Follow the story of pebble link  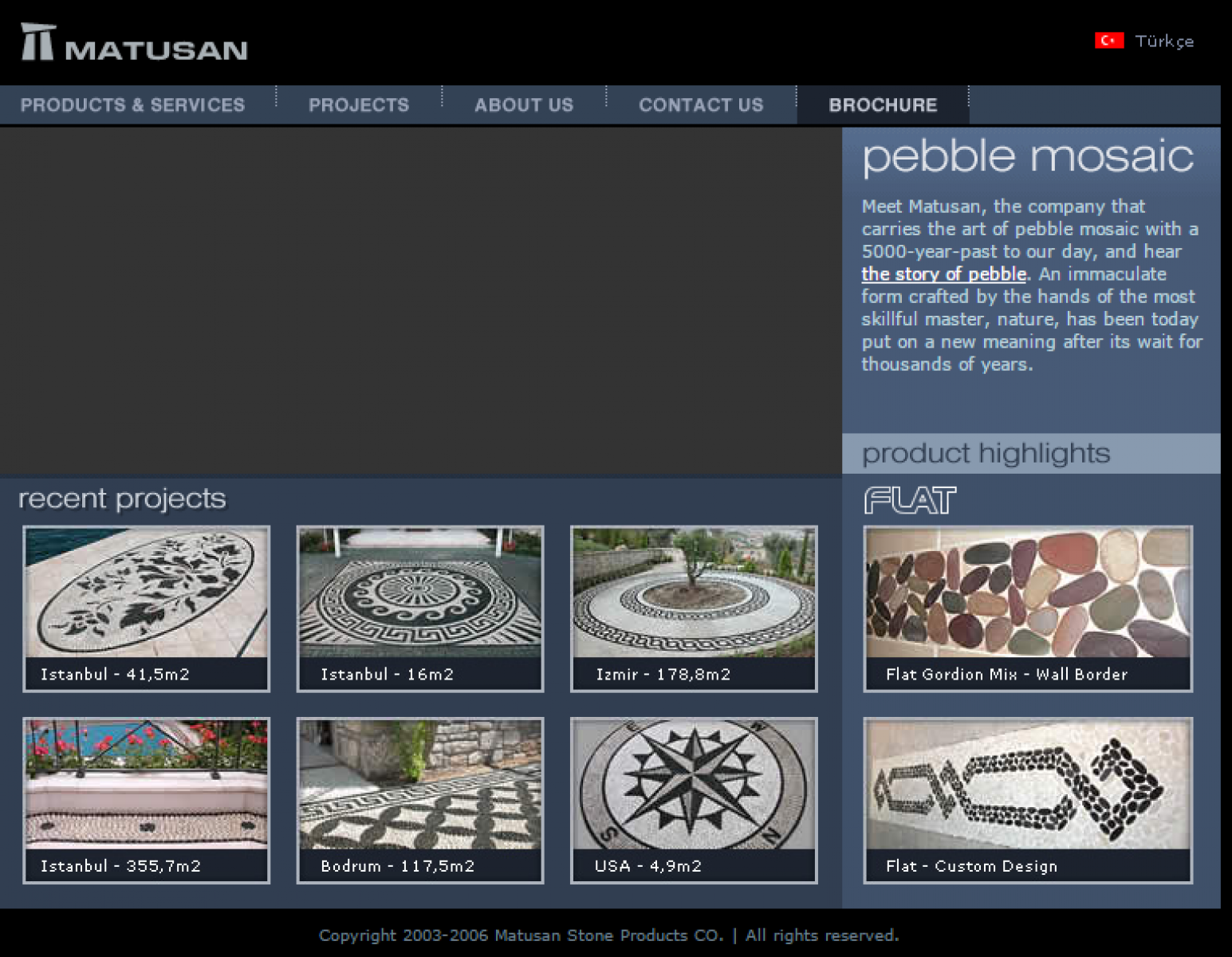pos(943,274)
